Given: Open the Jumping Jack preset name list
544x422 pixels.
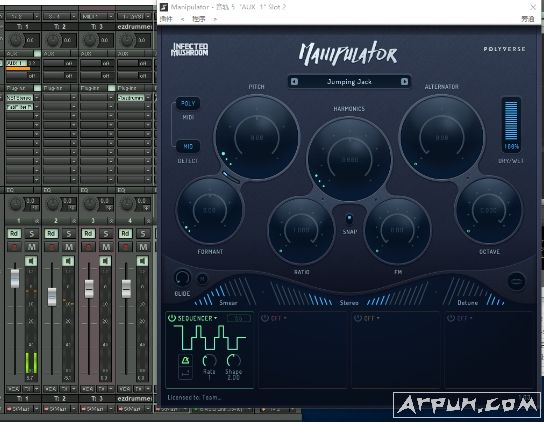Looking at the screenshot, I should tap(349, 82).
